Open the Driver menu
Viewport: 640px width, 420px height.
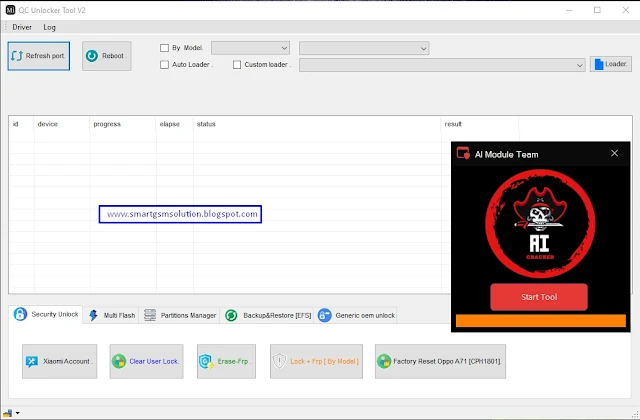click(x=22, y=27)
